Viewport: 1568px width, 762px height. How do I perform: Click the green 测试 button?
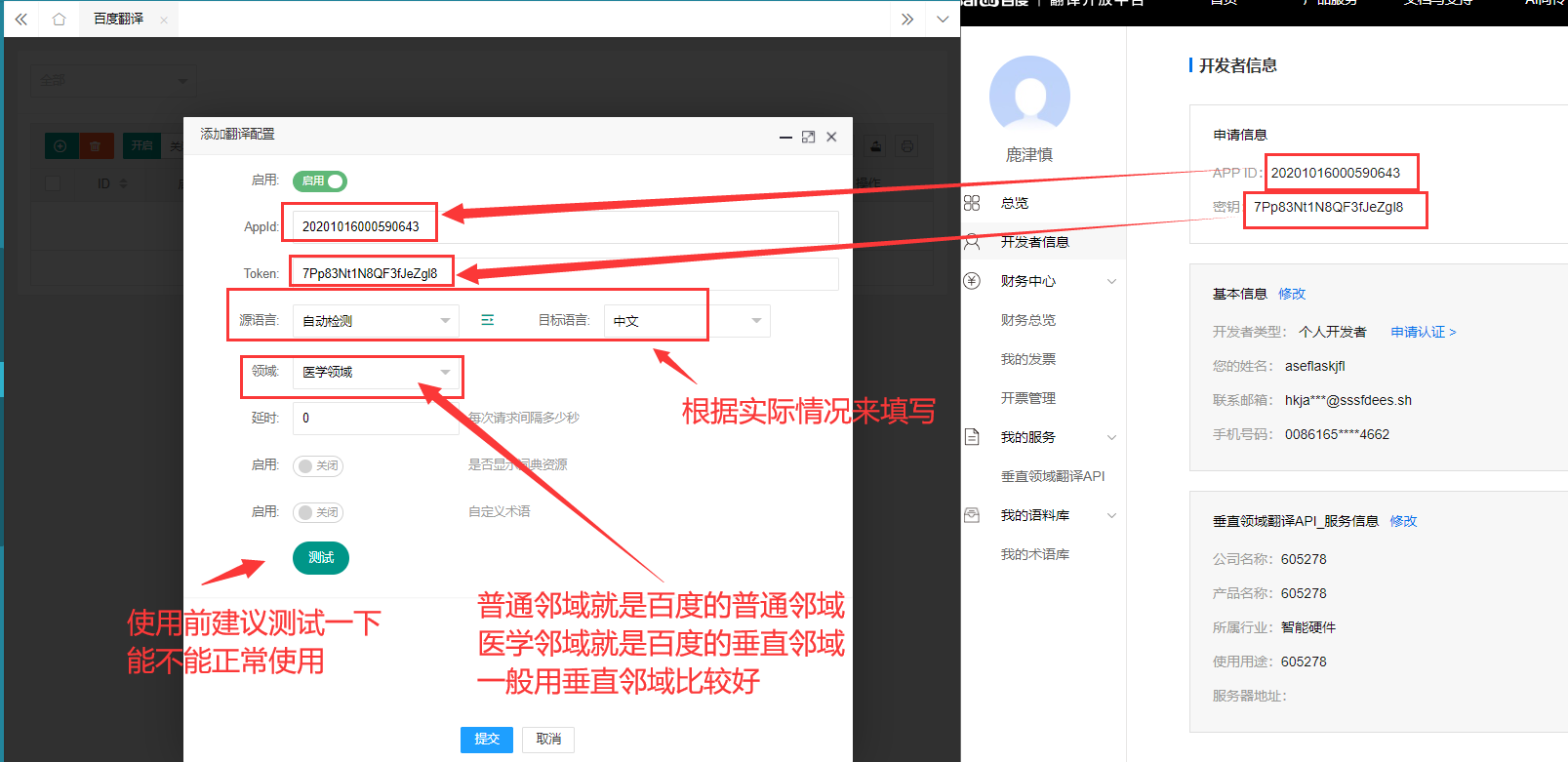tap(321, 557)
